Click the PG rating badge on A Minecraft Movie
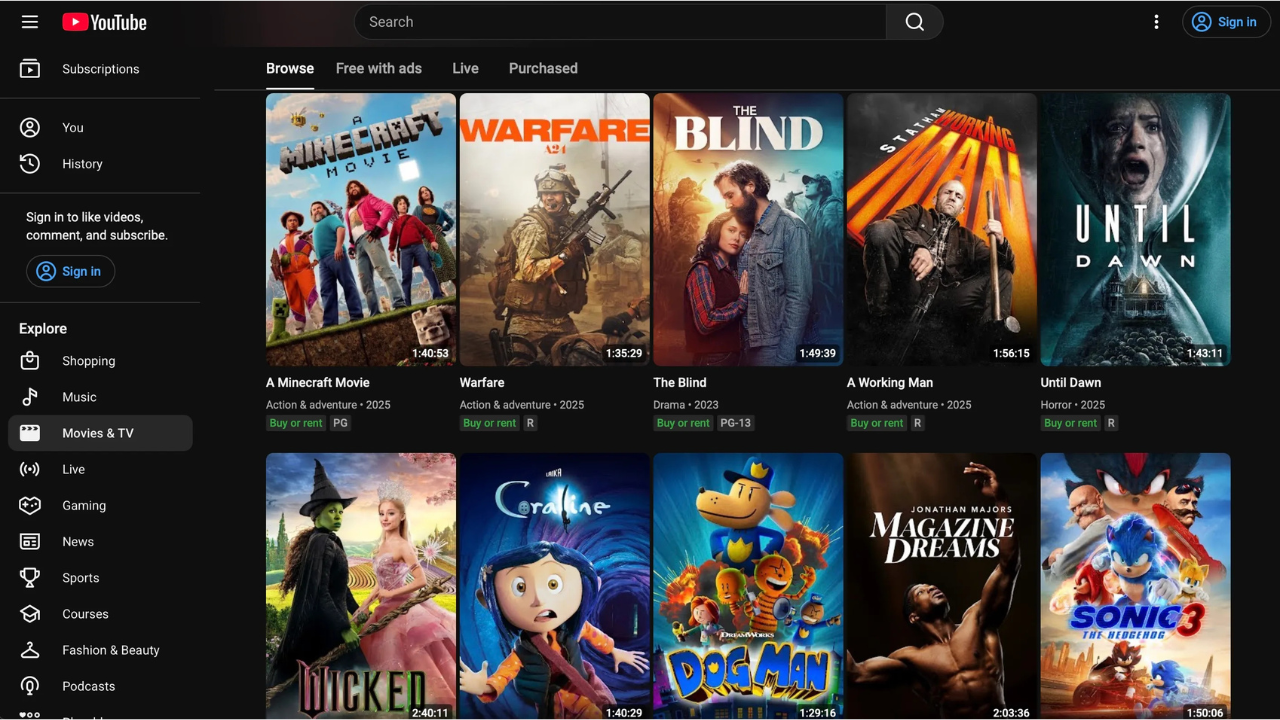This screenshot has width=1280, height=720. 341,423
